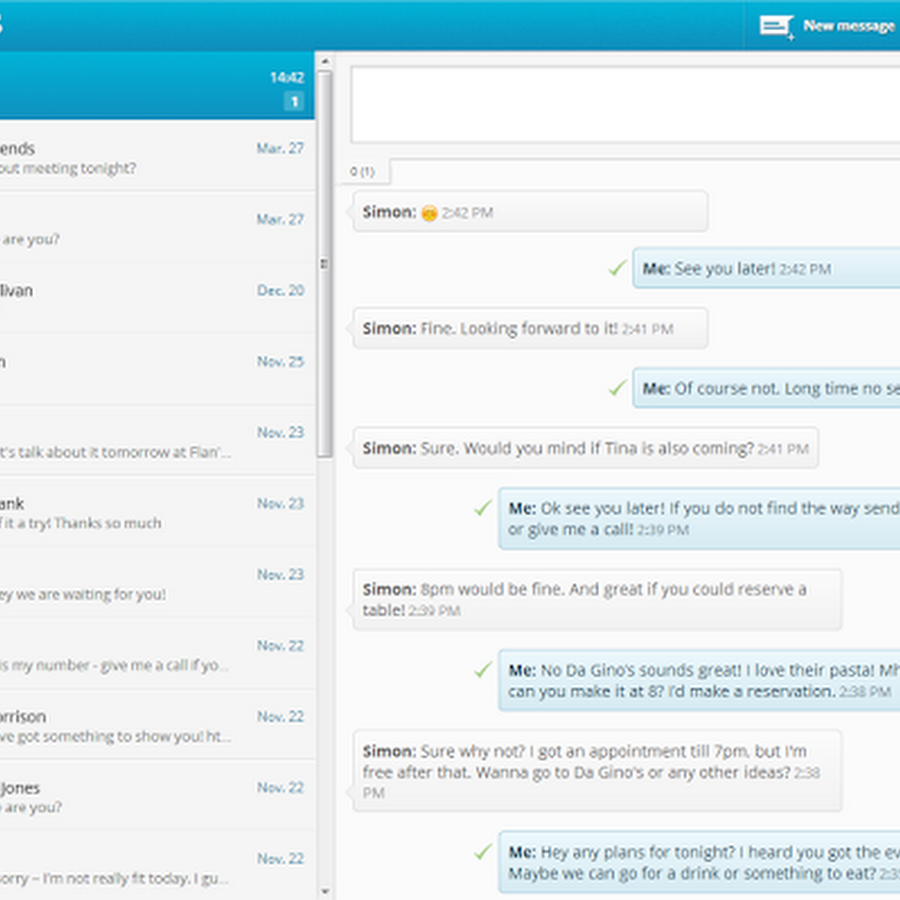This screenshot has width=900, height=900.
Task: Click the conversation list scrollbar thumb
Action: [x=325, y=264]
